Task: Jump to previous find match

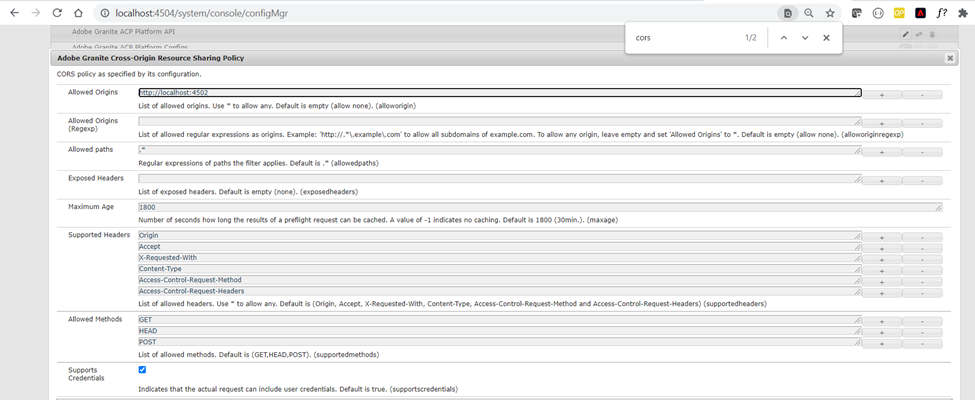Action: point(783,38)
